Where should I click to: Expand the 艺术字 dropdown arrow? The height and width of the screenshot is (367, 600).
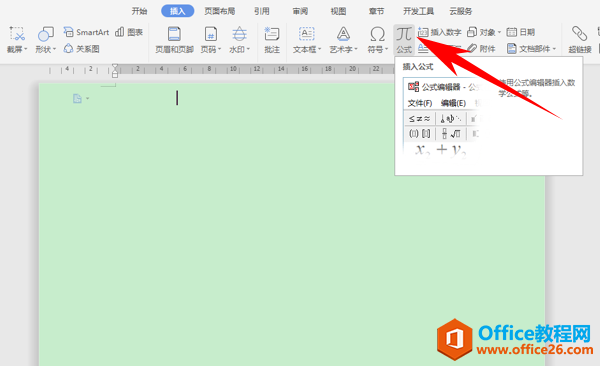356,49
